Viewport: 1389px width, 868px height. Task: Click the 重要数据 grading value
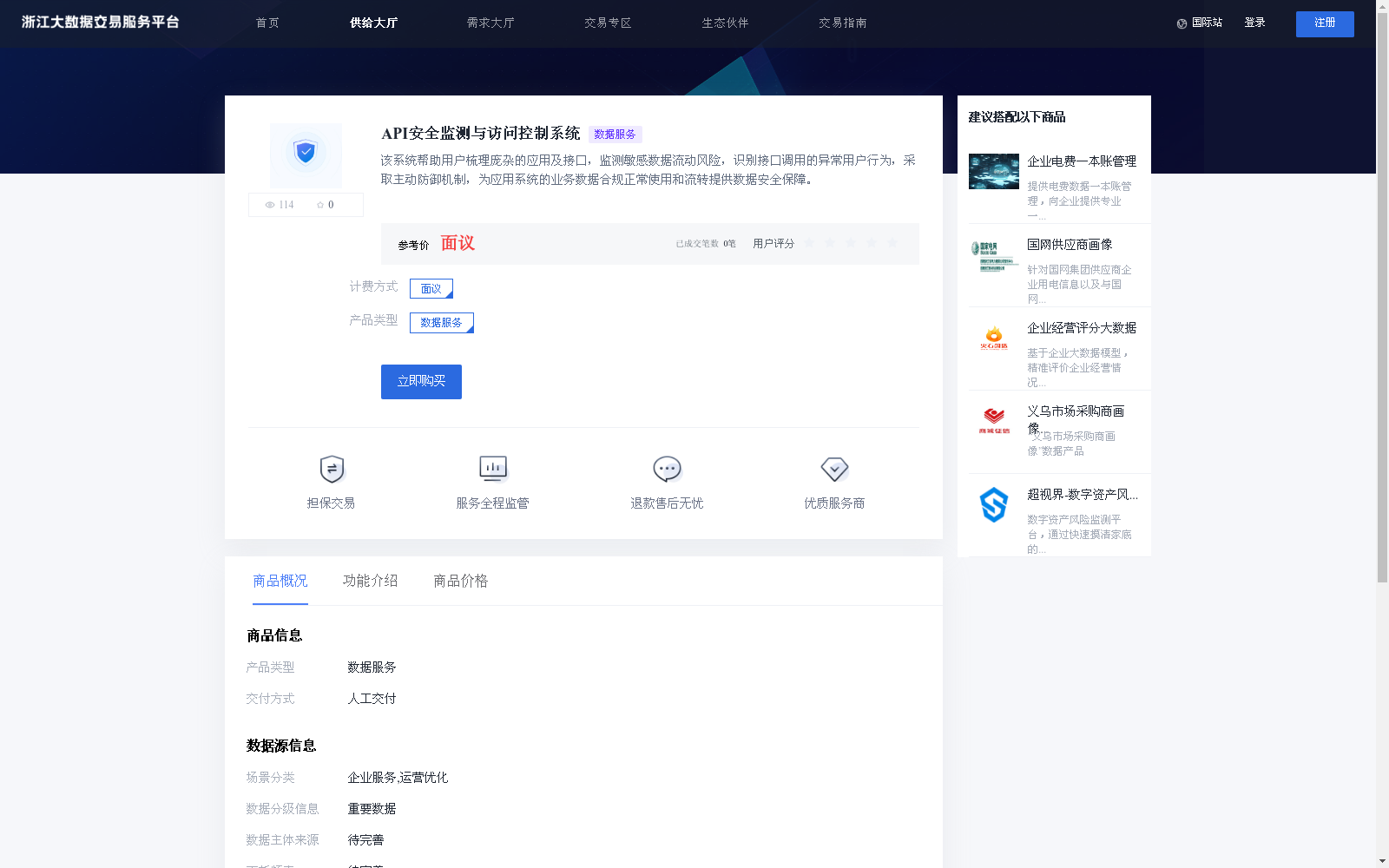[x=372, y=809]
